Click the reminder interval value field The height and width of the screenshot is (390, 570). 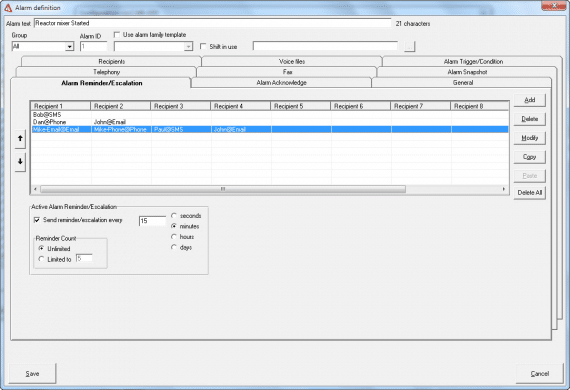click(152, 221)
